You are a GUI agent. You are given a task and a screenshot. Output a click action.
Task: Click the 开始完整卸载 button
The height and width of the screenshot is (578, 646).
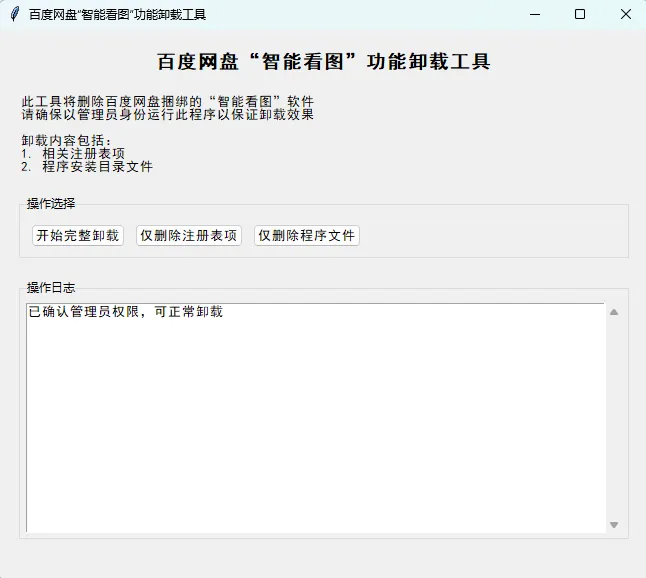[x=78, y=236]
